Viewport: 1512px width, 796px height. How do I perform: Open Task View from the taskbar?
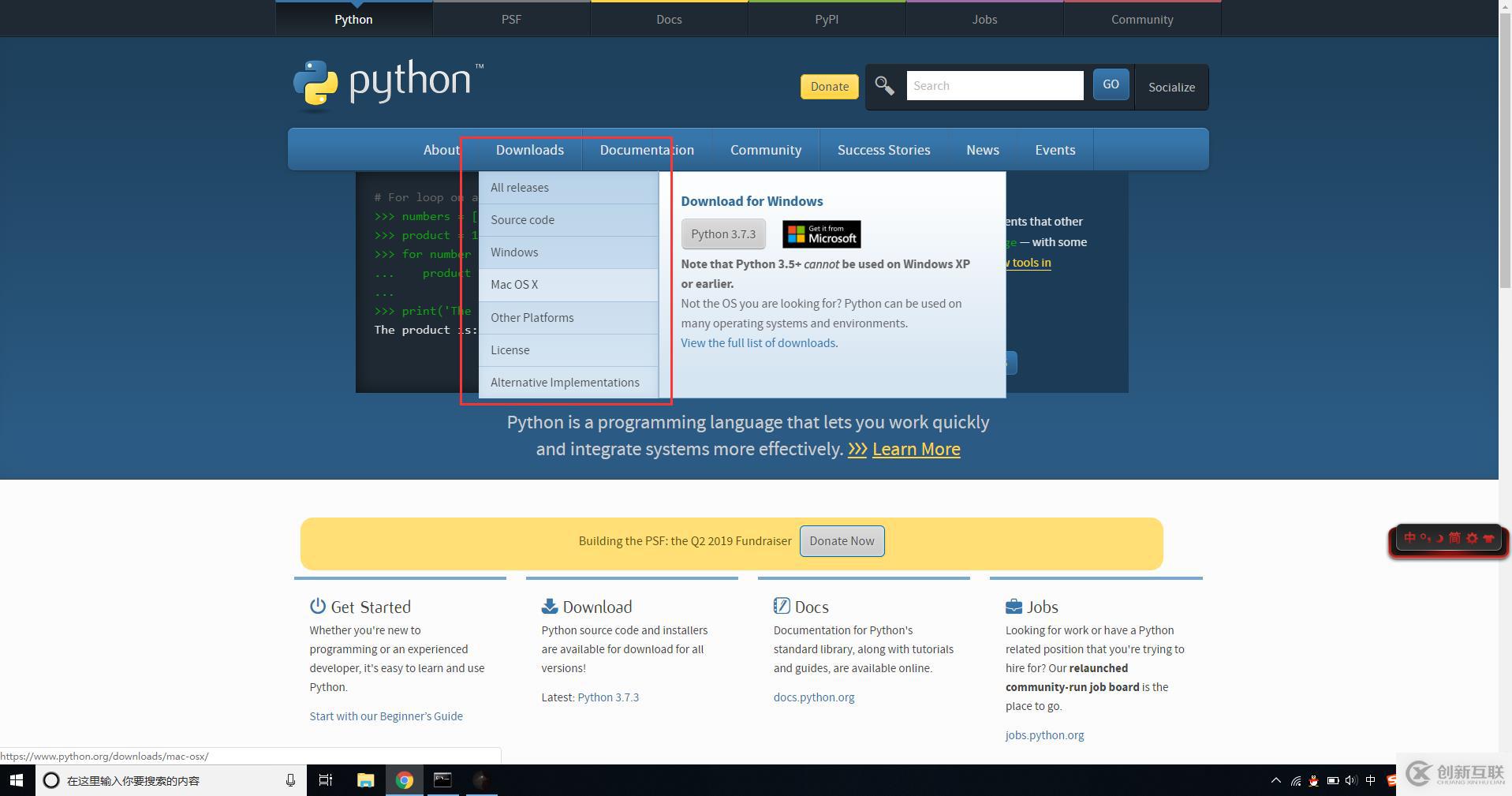(x=325, y=780)
